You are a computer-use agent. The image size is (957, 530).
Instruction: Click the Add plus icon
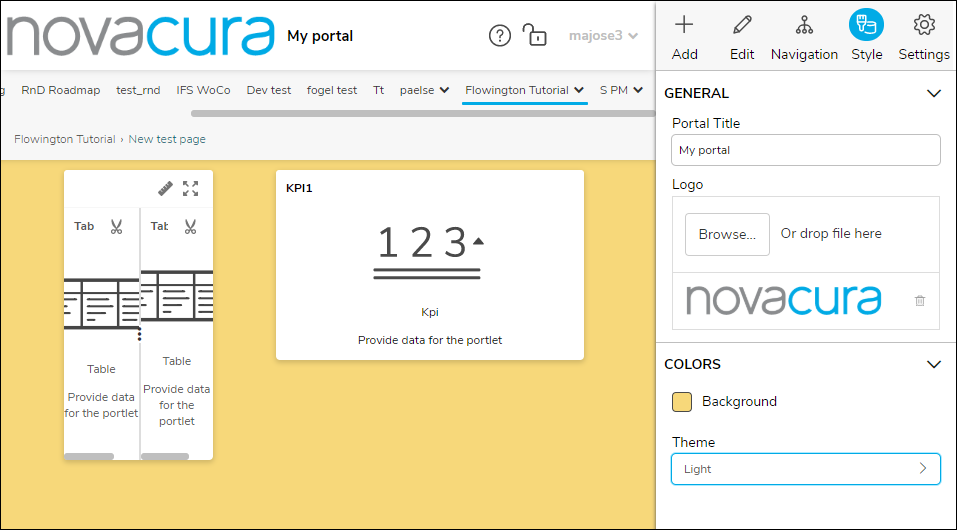pyautogui.click(x=684, y=25)
